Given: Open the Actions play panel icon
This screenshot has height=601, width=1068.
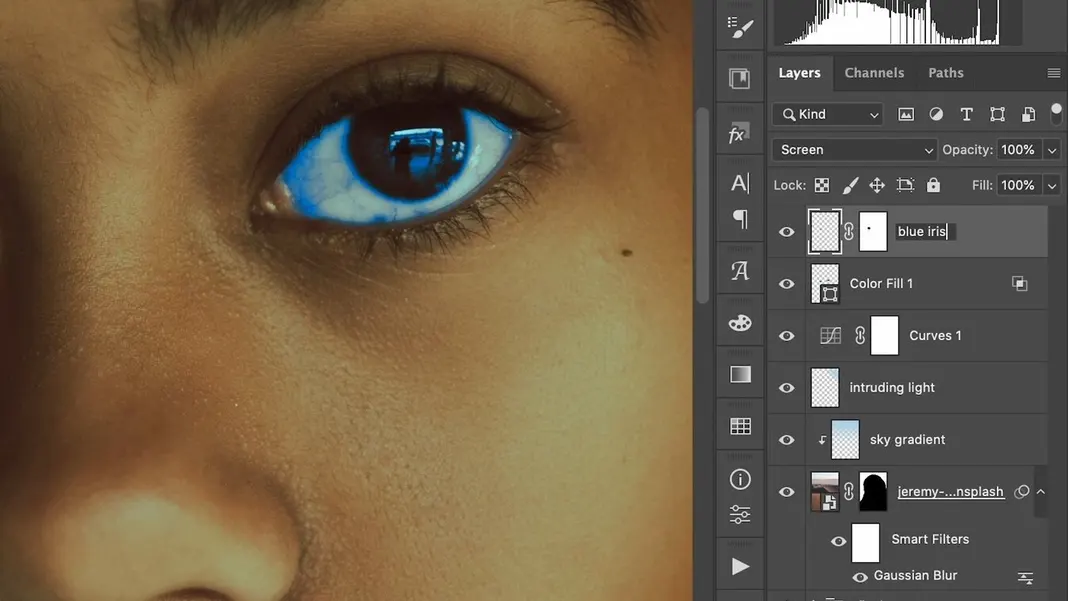Looking at the screenshot, I should click(740, 566).
